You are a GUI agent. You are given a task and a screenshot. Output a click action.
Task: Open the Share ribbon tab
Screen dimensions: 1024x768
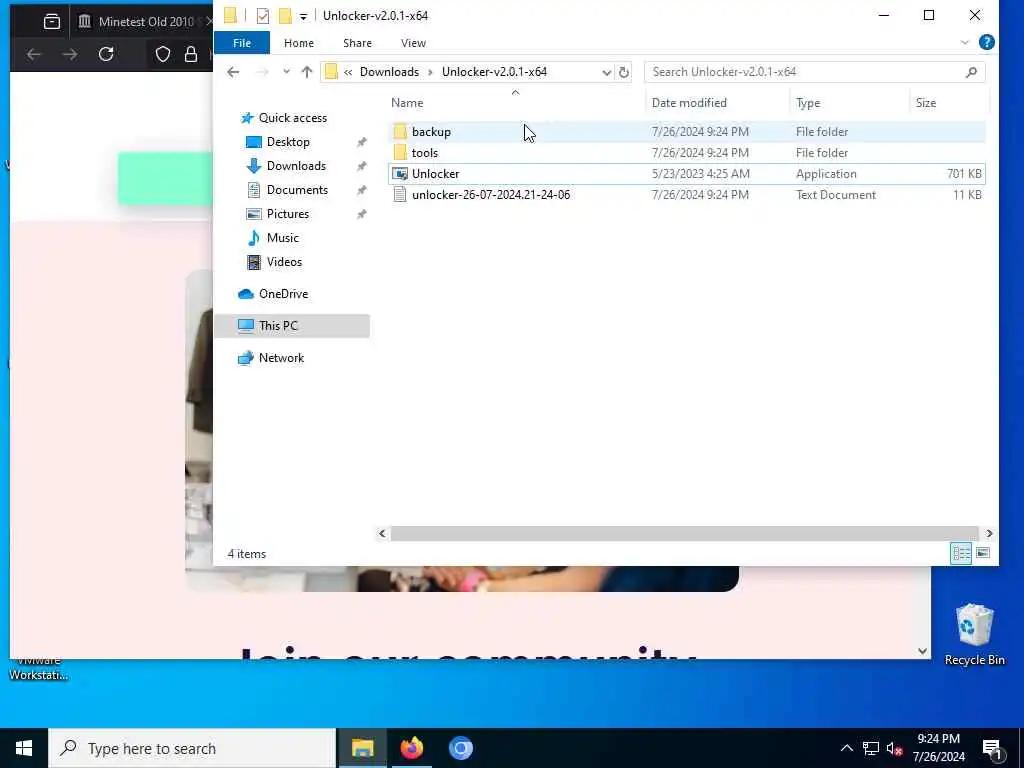coord(357,43)
